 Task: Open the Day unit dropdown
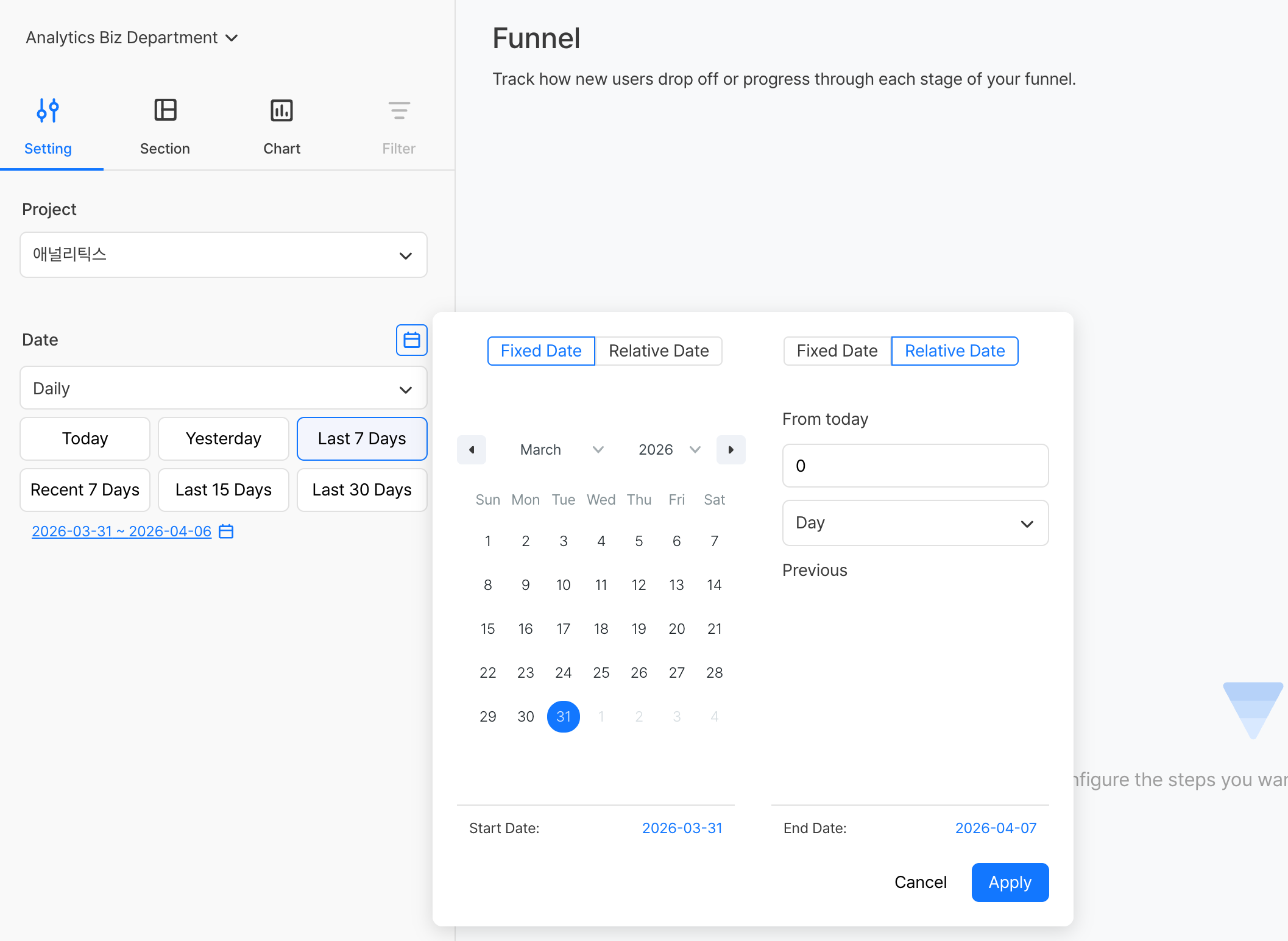coord(915,523)
